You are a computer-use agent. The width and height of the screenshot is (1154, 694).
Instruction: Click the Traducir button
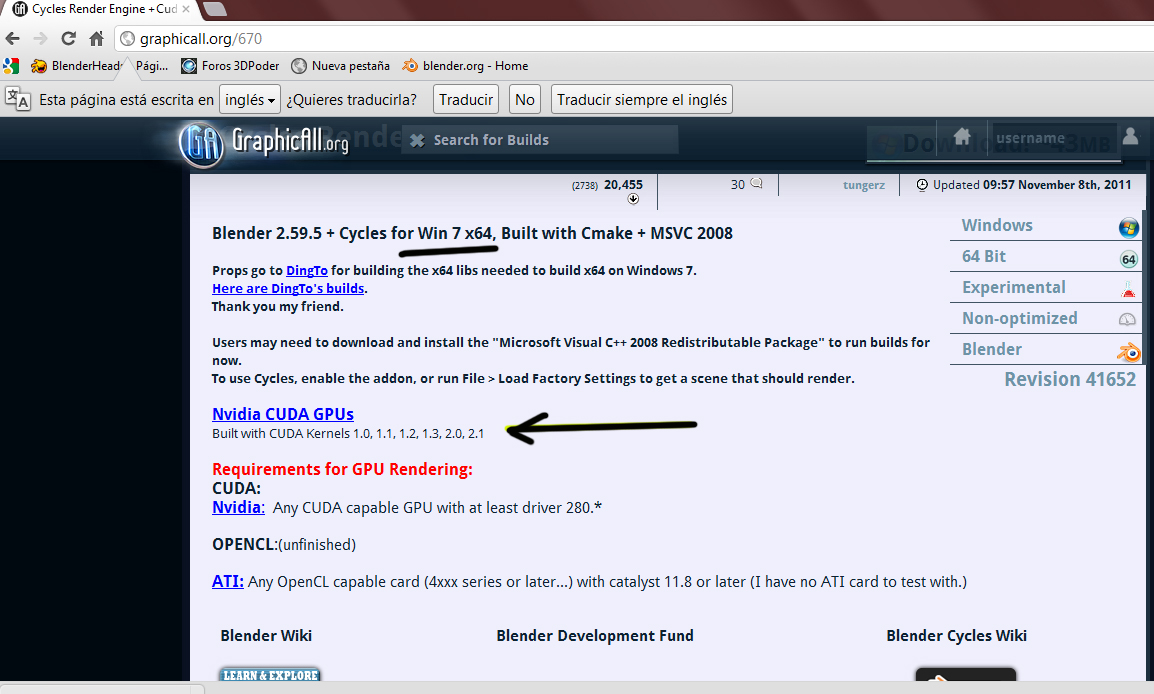[466, 99]
